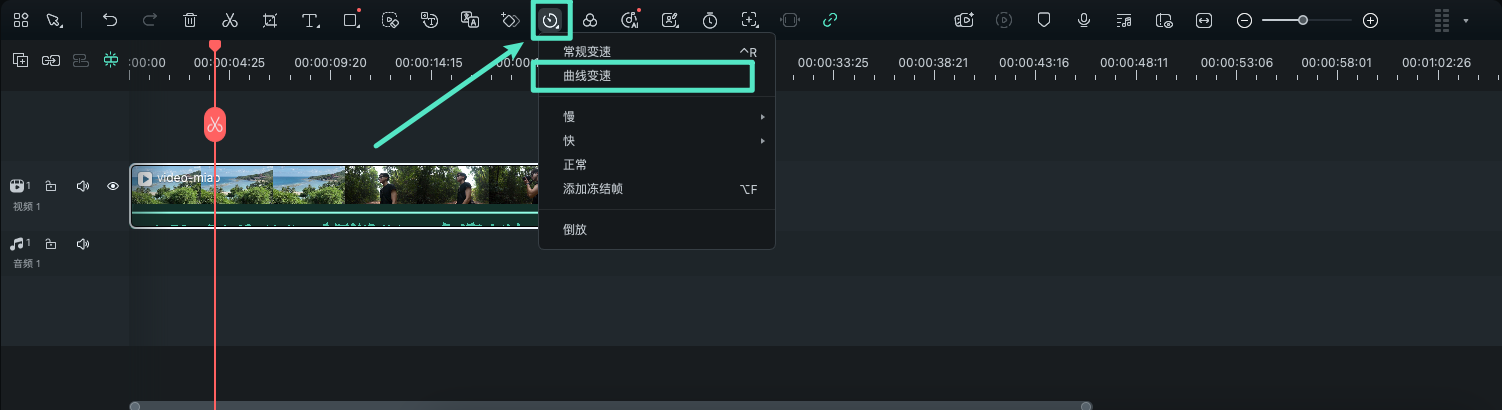Open the layout grid tool icon

coord(21,20)
